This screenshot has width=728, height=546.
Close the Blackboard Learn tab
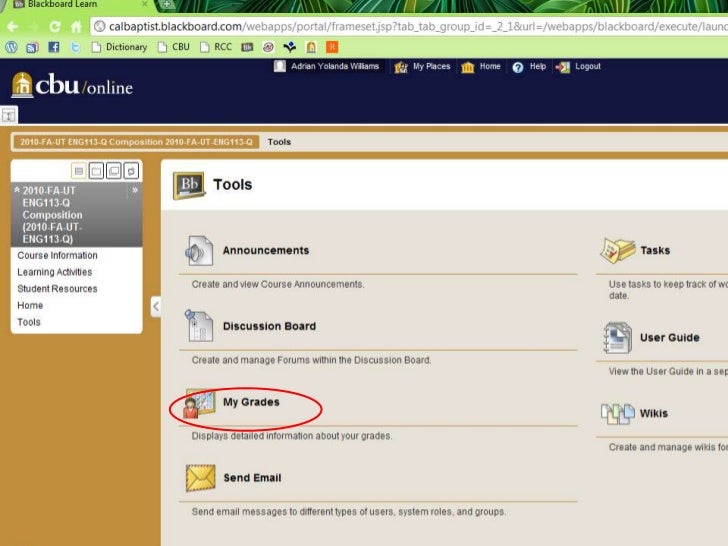[144, 4]
